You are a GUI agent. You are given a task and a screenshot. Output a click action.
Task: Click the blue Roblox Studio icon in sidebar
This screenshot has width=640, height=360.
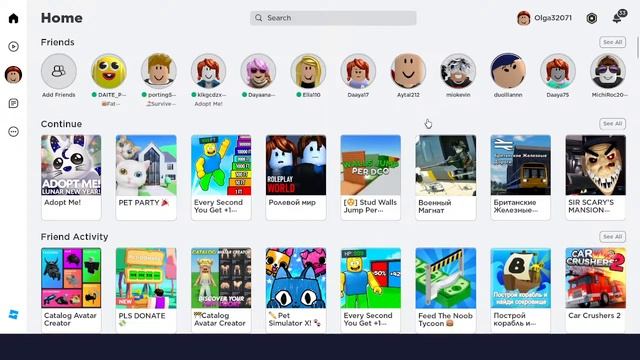coord(13,315)
